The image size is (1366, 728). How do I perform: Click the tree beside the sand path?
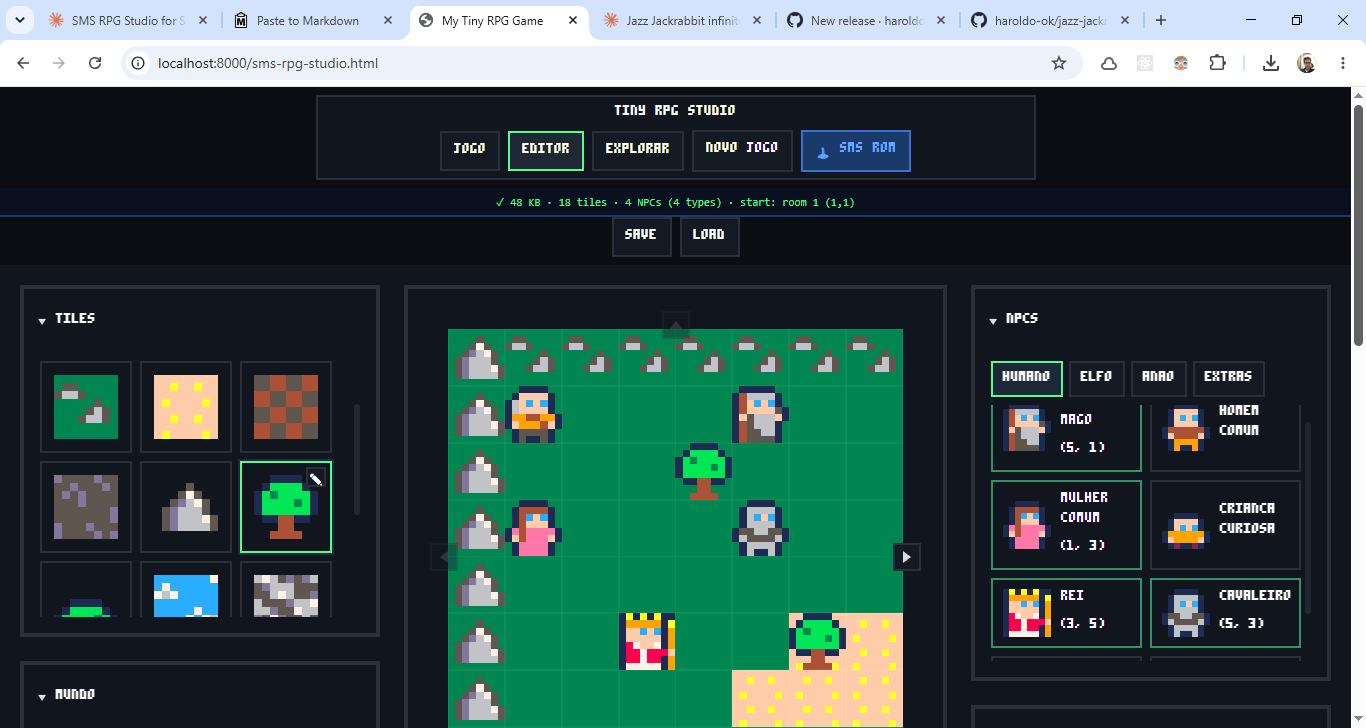click(818, 641)
